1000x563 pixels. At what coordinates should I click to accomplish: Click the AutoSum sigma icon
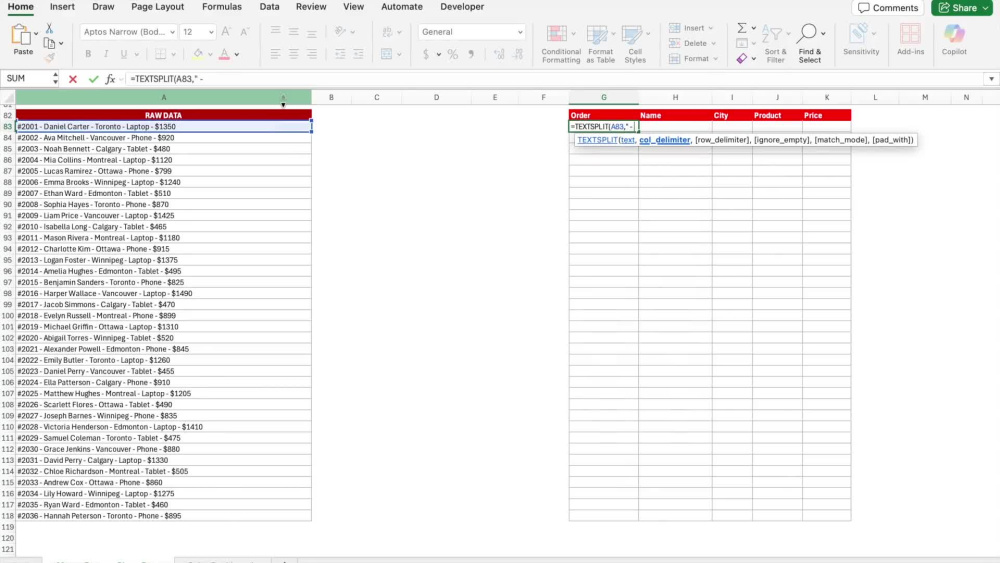tap(742, 28)
